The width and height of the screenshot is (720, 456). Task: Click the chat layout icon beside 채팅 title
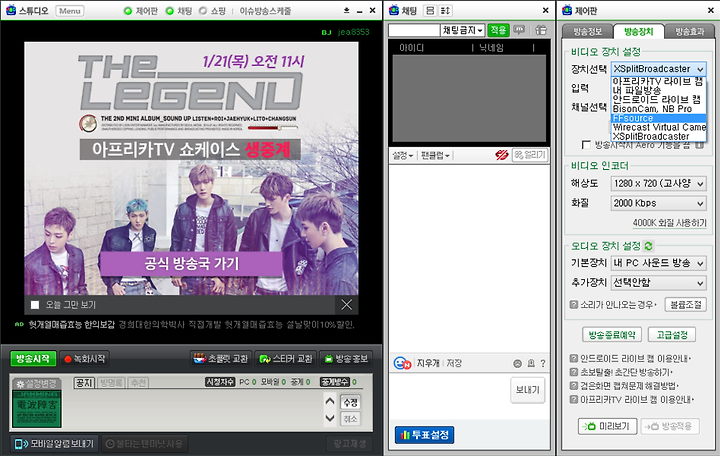pyautogui.click(x=430, y=10)
